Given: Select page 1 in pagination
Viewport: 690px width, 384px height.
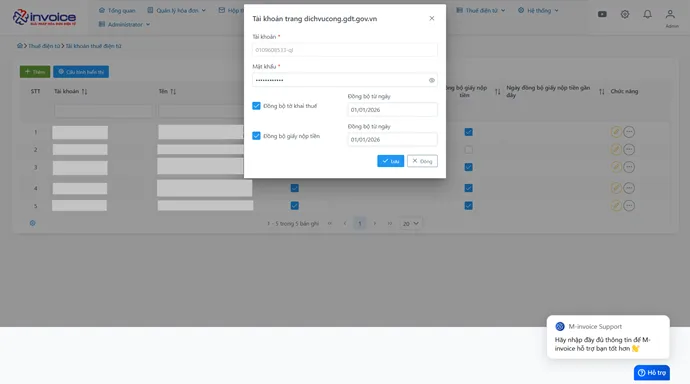Looking at the screenshot, I should click(360, 223).
